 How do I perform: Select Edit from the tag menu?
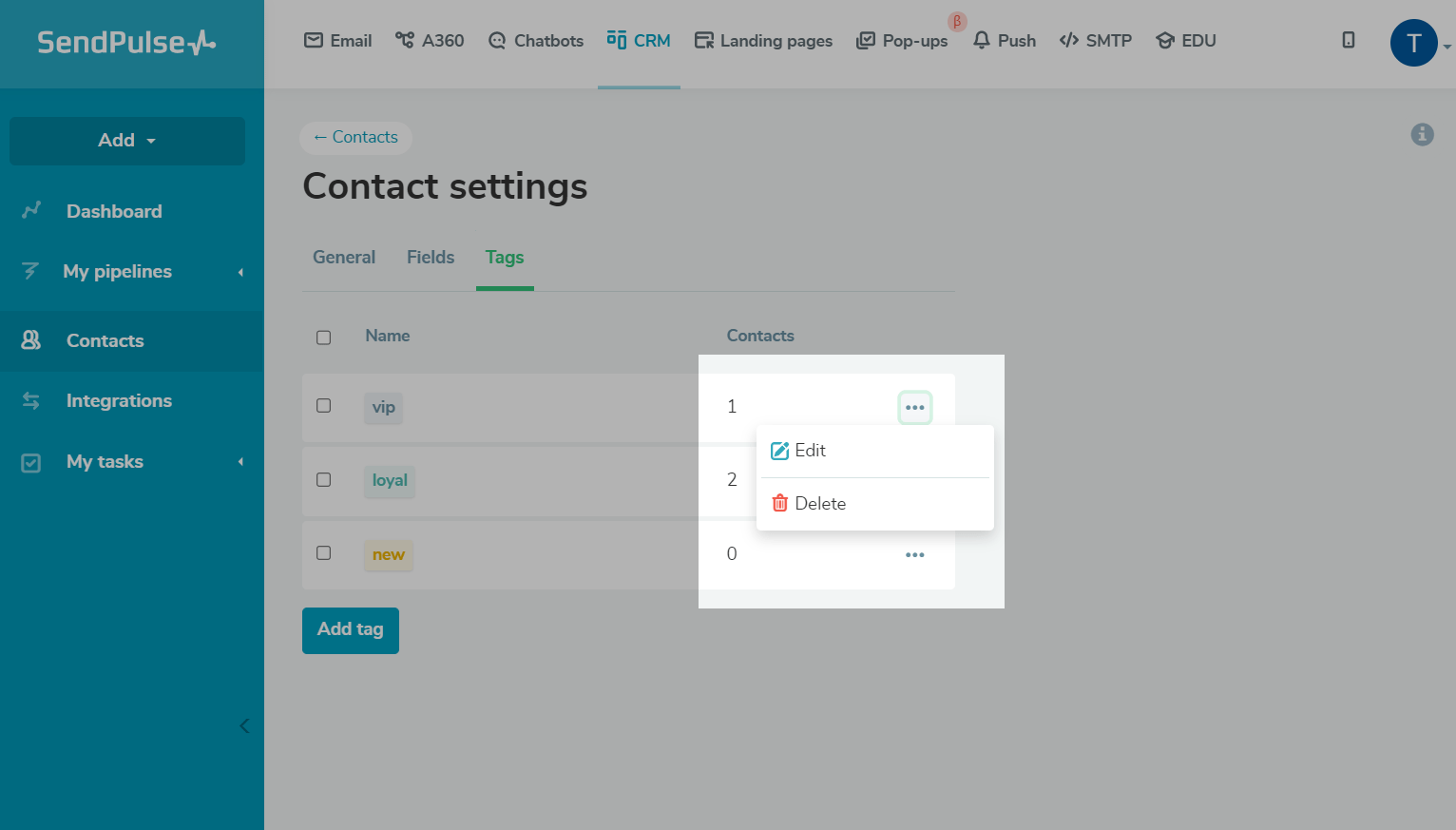click(810, 451)
